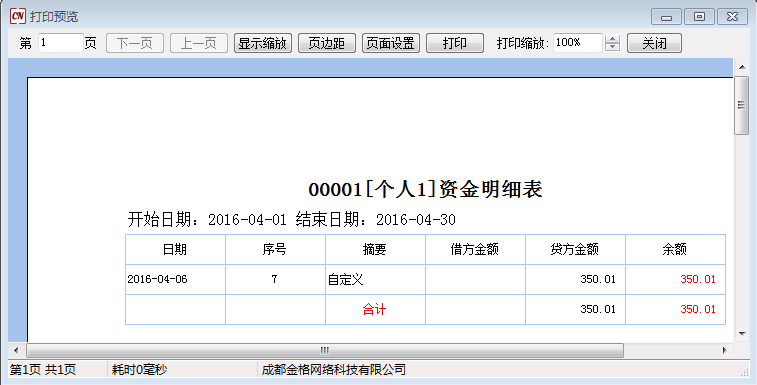Click the 摘要 column header

tap(375, 249)
